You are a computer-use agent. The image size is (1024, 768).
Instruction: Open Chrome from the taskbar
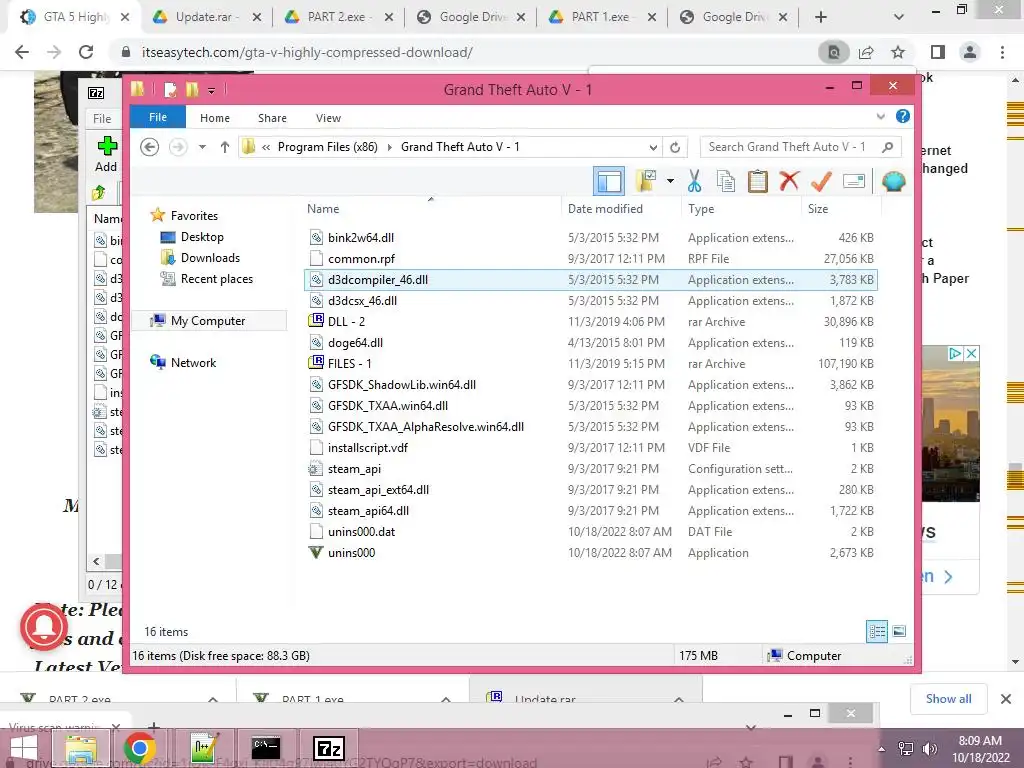click(x=139, y=748)
